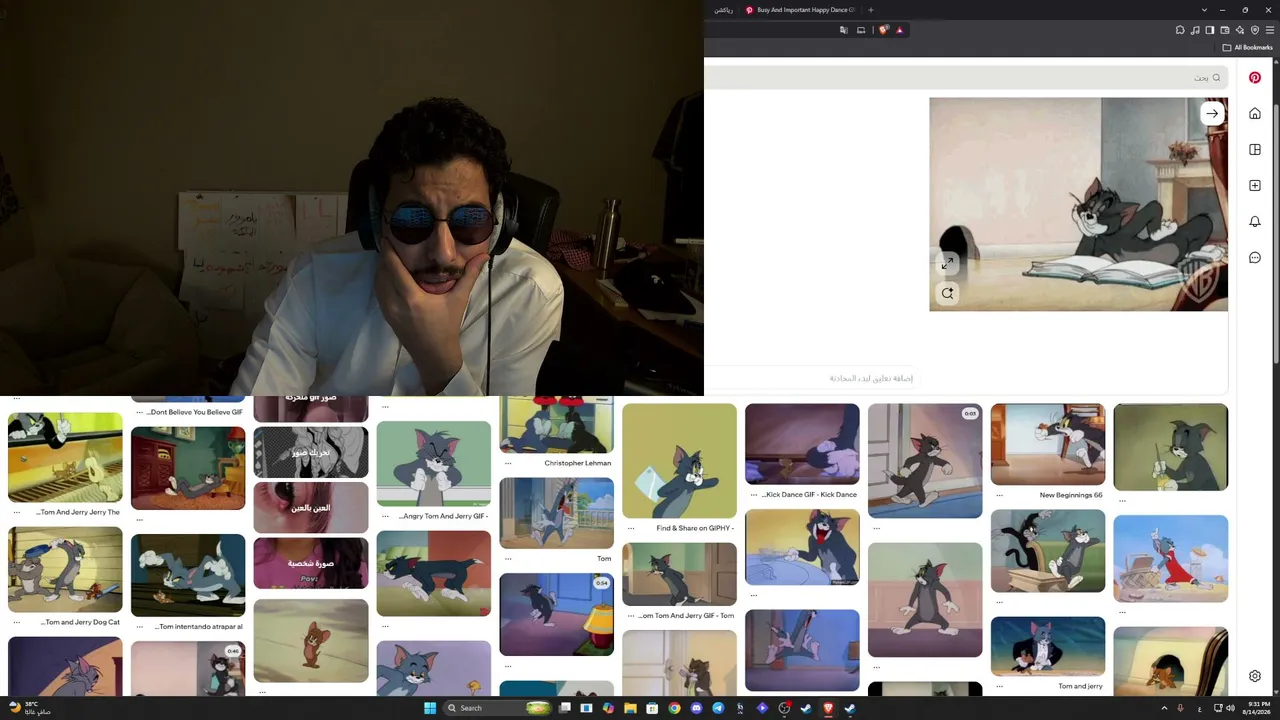The height and width of the screenshot is (720, 1280).
Task: Click the Brave Rewards triangle icon
Action: tap(900, 30)
